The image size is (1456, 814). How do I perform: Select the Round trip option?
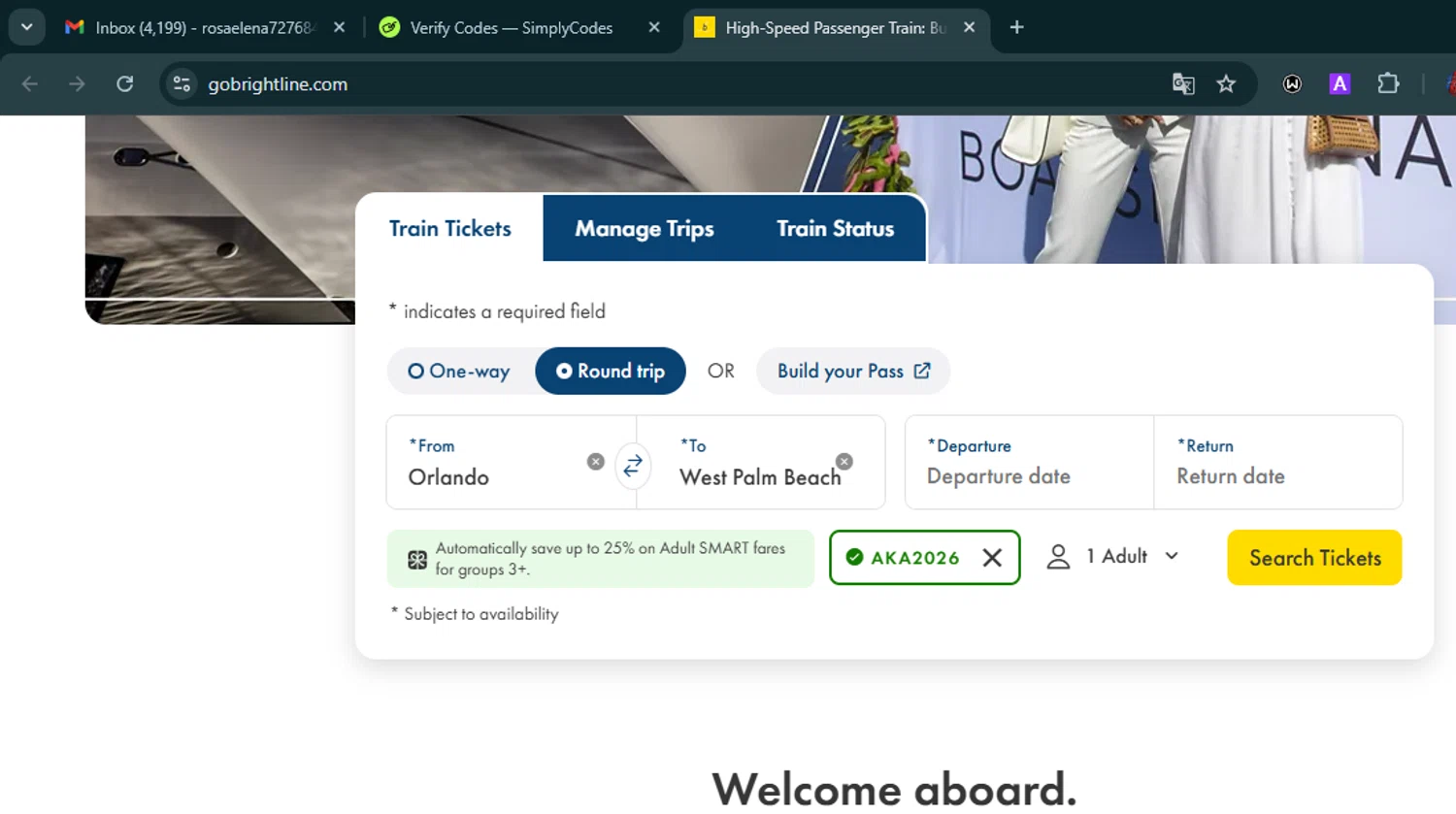611,372
